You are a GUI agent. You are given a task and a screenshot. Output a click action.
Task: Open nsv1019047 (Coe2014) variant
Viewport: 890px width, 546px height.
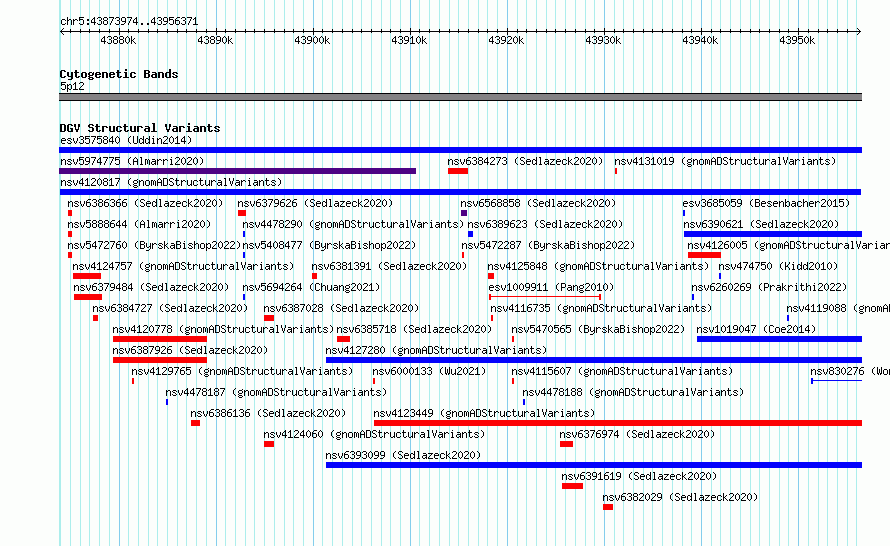(x=757, y=329)
